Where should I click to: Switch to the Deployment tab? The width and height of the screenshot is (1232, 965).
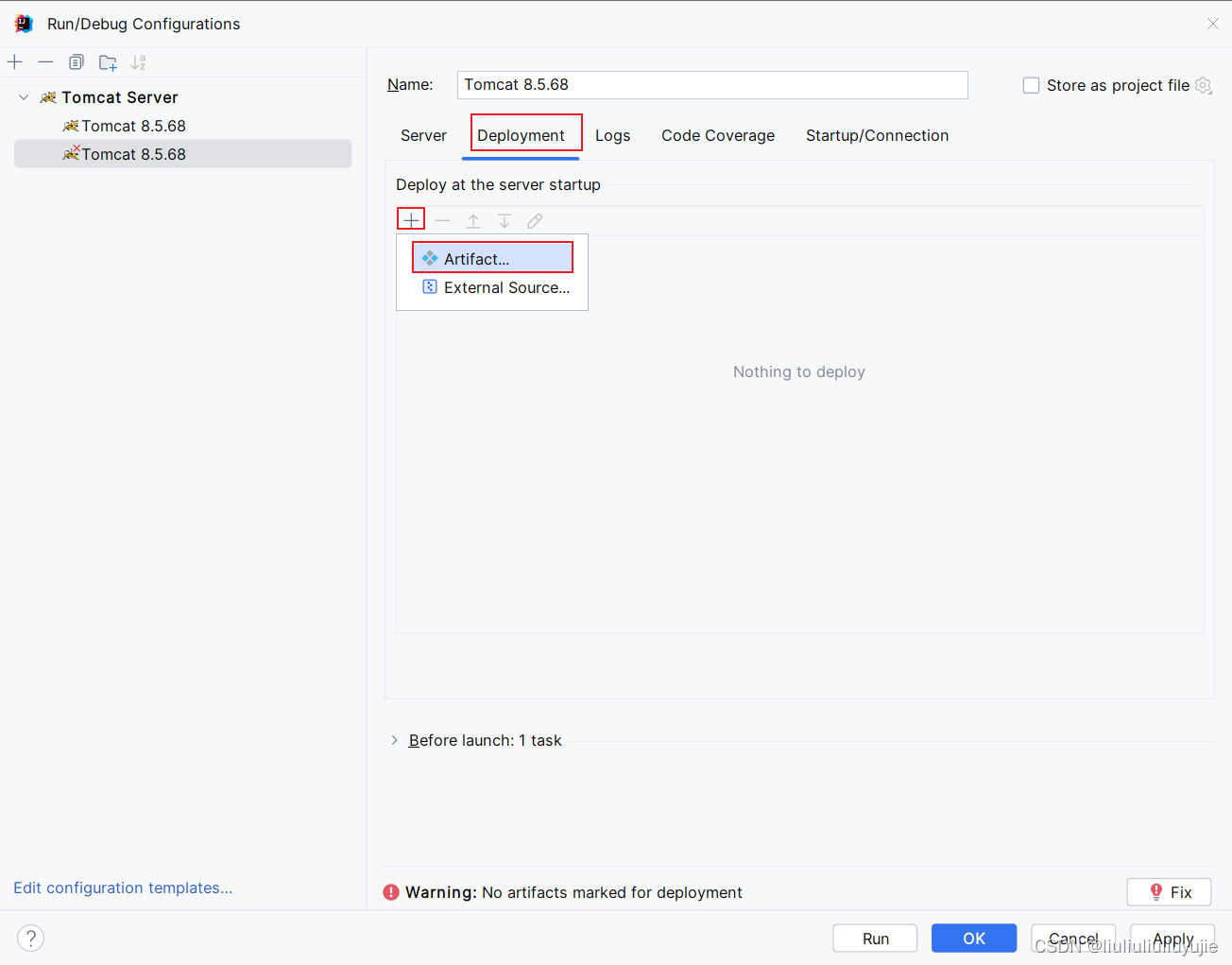(521, 135)
